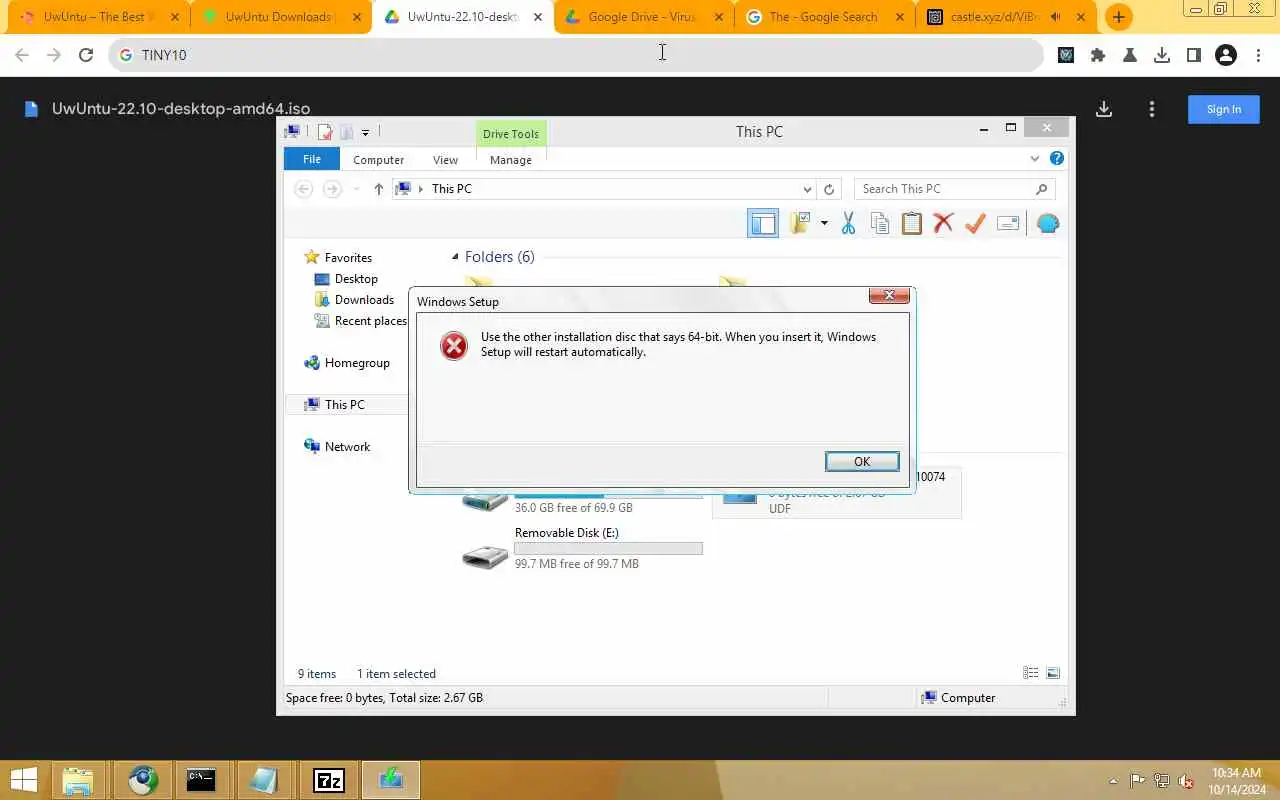Switch to large icons view in the status bar
Screen dimensions: 1280x800
tap(1052, 674)
